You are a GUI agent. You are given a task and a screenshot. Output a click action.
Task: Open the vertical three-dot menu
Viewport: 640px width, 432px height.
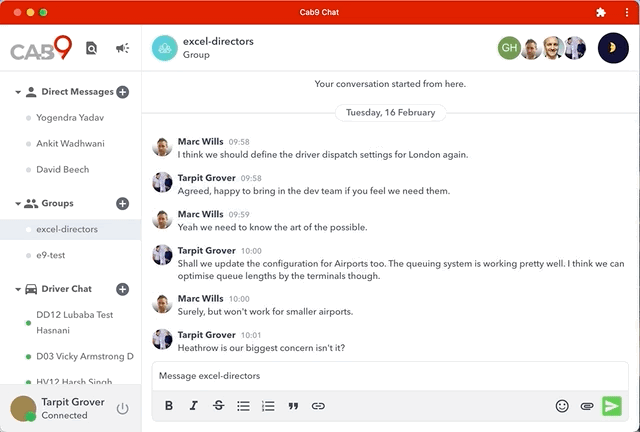point(627,12)
